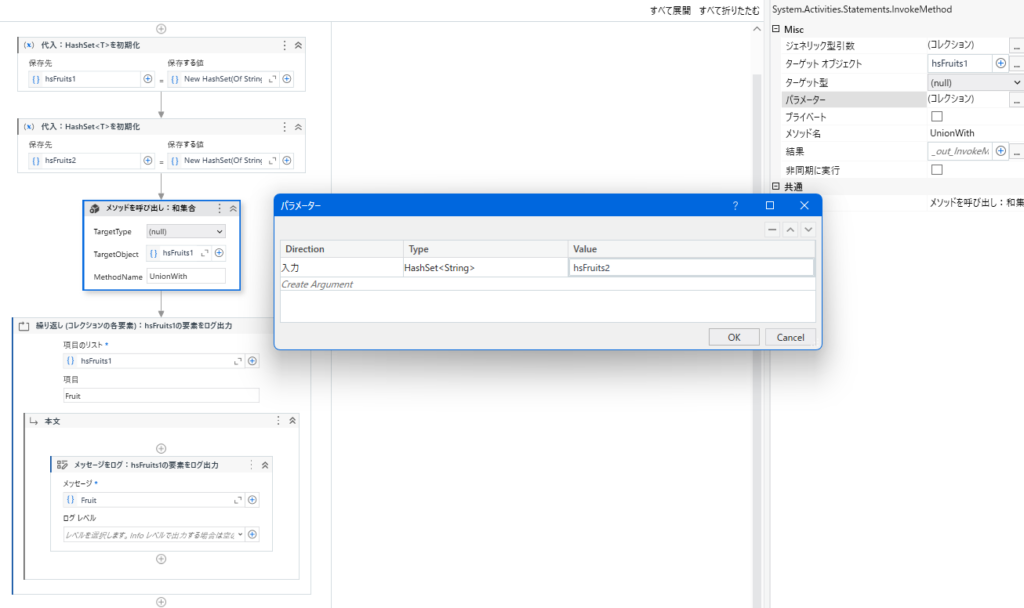Click the move-parameter-up arrow in parameter dialog
The image size is (1024, 608).
792,229
